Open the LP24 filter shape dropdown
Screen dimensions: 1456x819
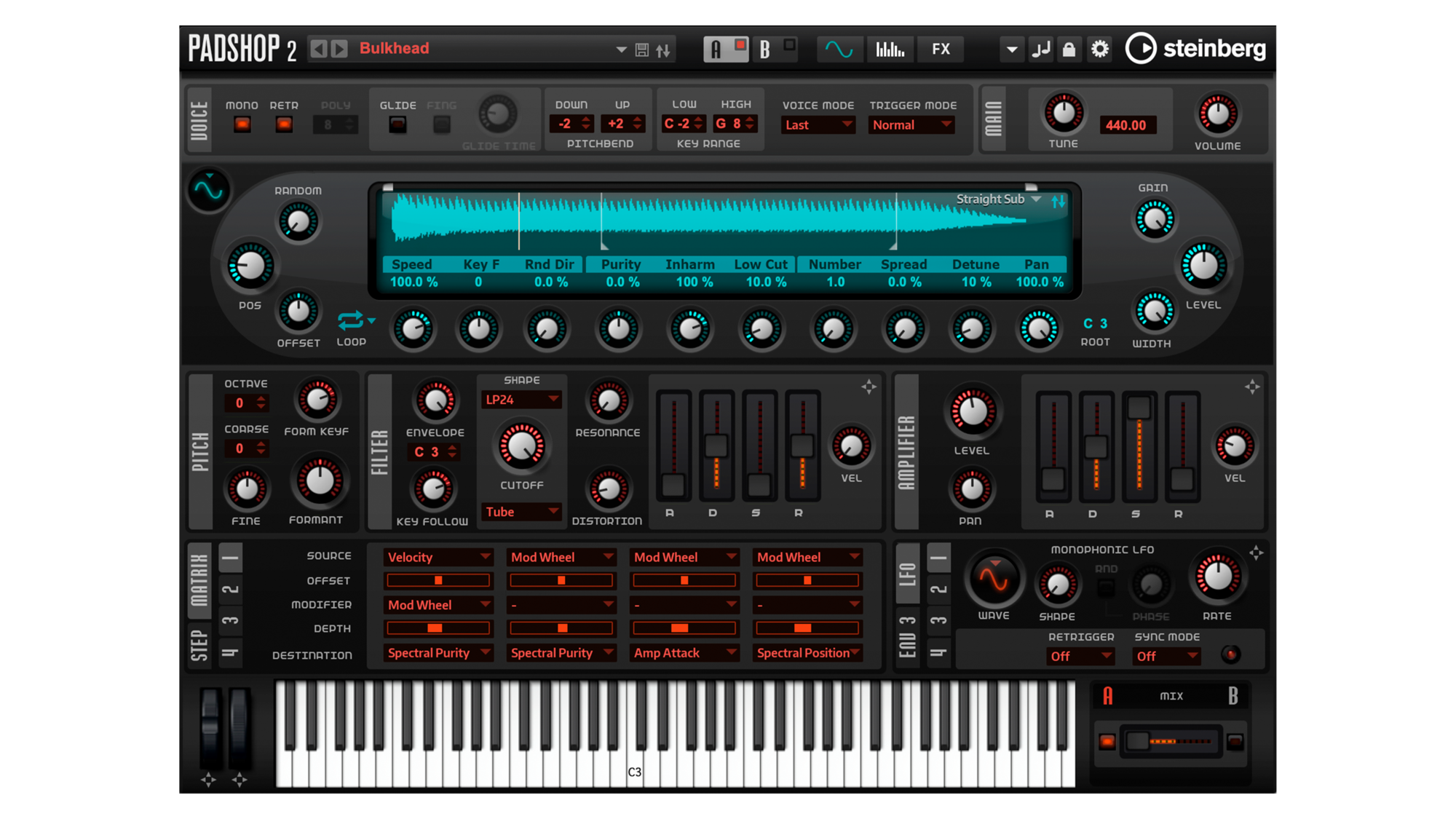coord(521,399)
